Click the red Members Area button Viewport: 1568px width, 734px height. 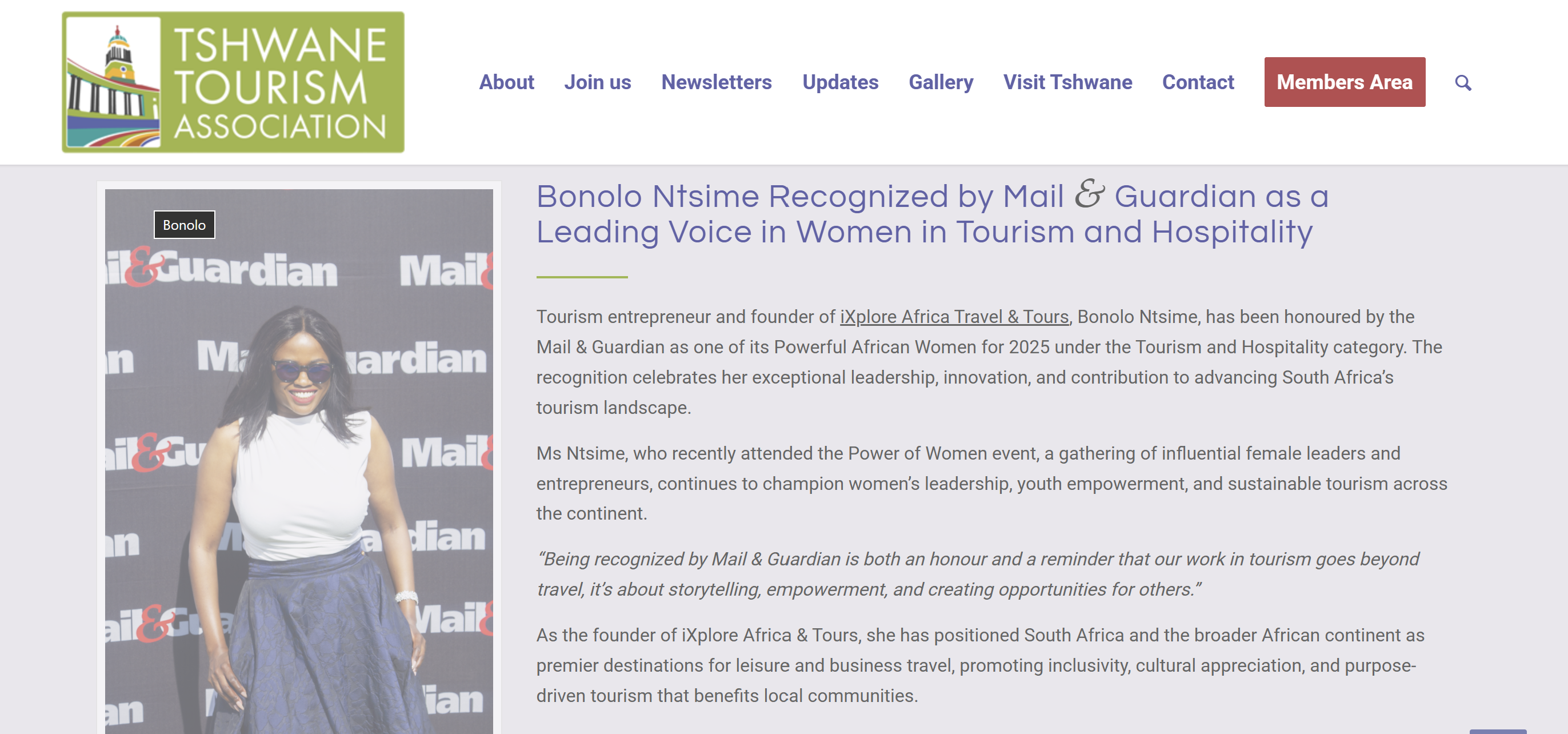1344,82
